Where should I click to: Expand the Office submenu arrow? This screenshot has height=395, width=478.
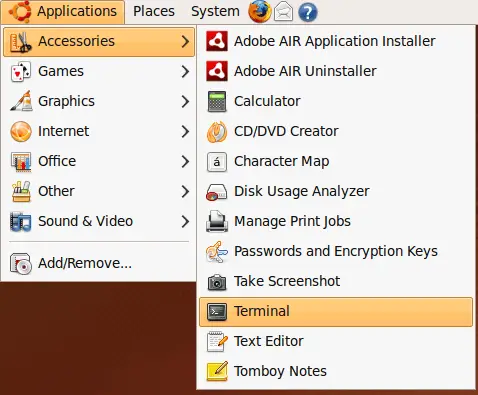(185, 161)
